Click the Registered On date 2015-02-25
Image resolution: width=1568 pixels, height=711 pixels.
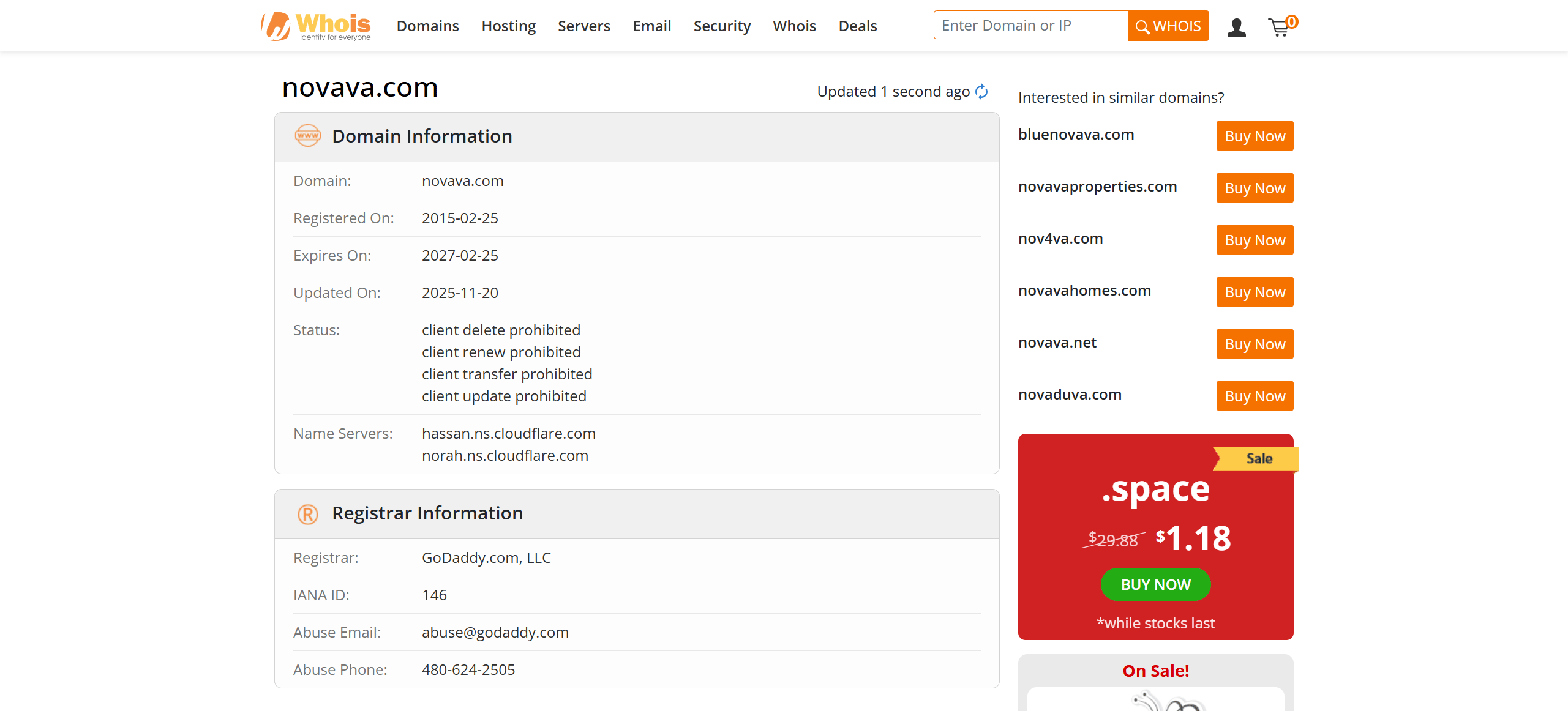(x=460, y=218)
